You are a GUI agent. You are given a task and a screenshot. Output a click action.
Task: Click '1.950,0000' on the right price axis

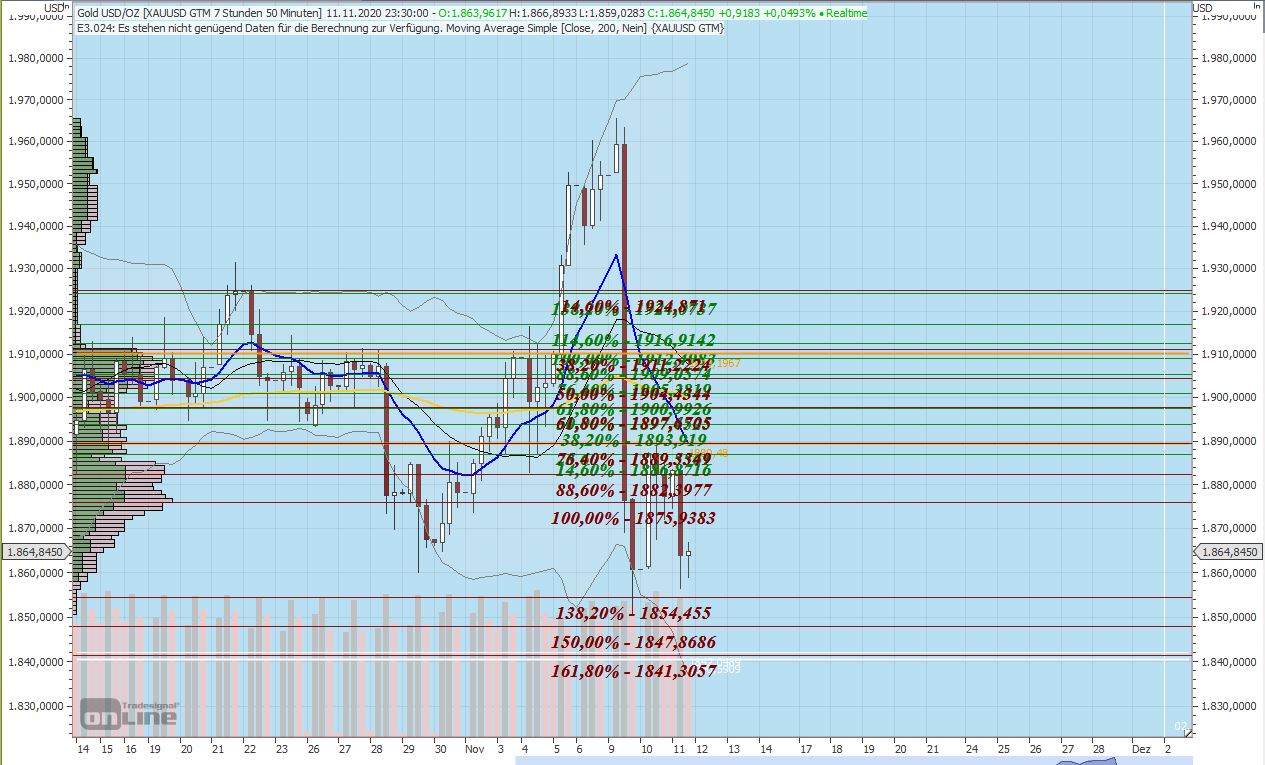point(1230,184)
